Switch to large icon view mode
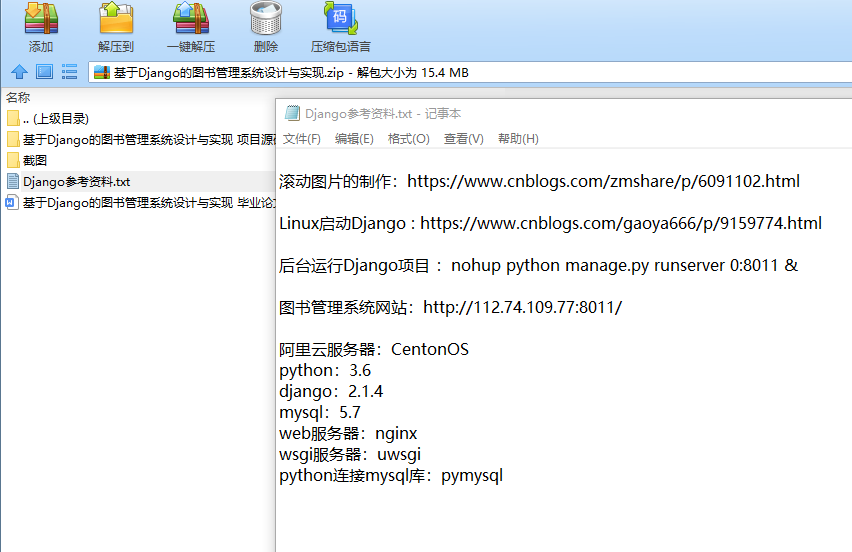This screenshot has width=852, height=552. pyautogui.click(x=45, y=72)
